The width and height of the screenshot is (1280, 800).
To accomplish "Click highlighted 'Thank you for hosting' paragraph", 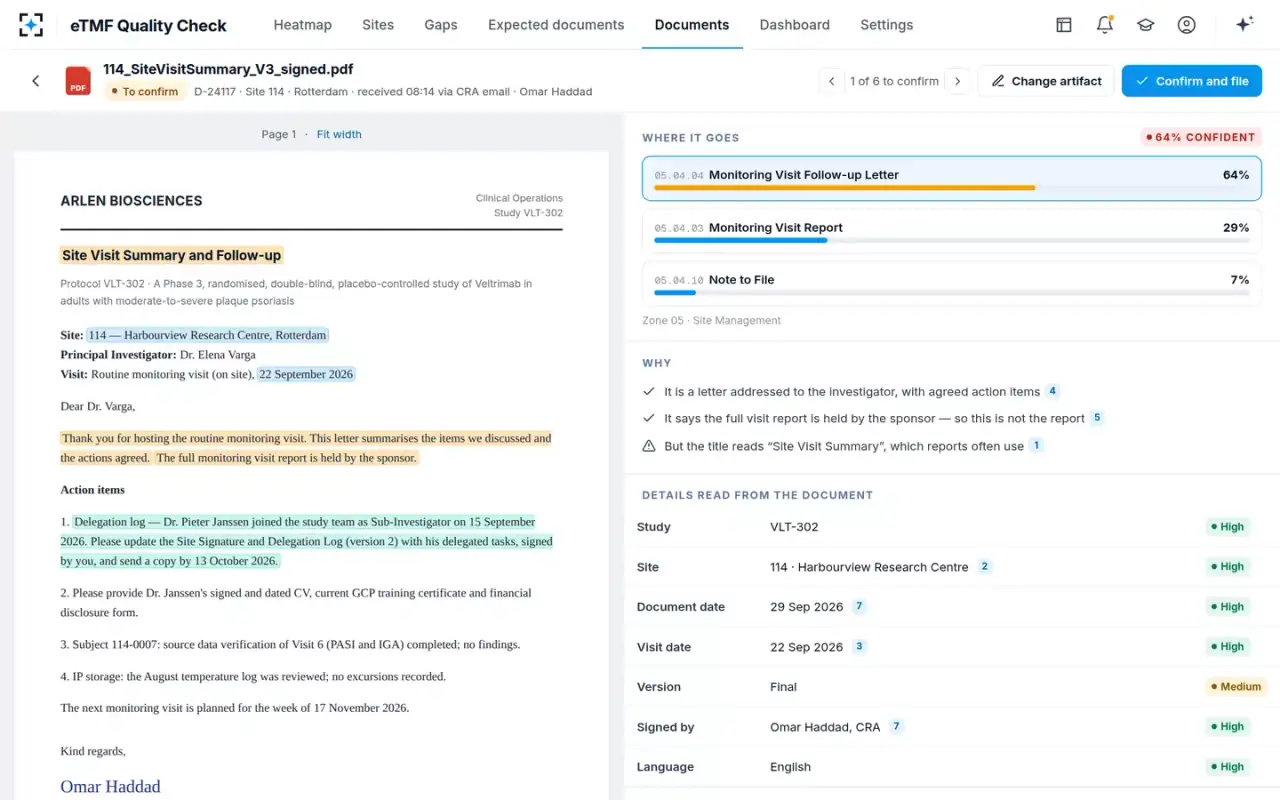I will [x=306, y=448].
